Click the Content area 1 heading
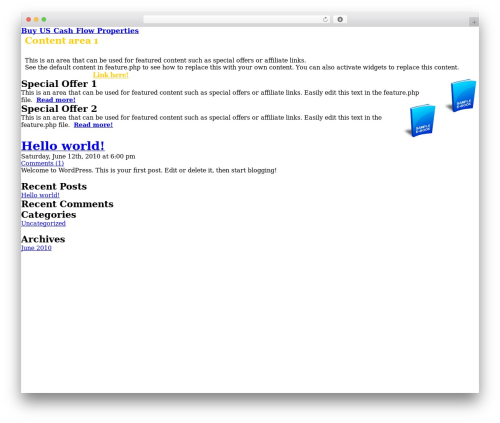 click(x=61, y=41)
